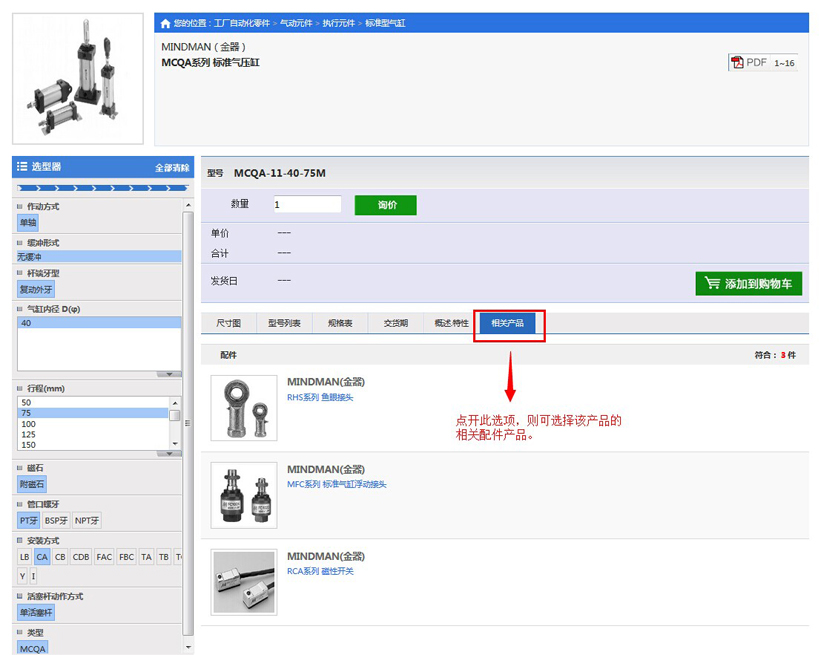Expand the stroke list bottom arrow
This screenshot has width=820, height=655.
(x=169, y=454)
